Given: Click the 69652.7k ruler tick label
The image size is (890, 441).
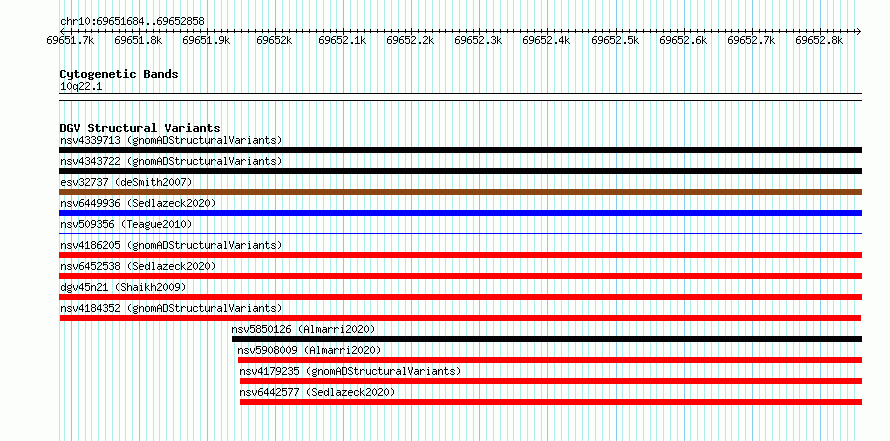Looking at the screenshot, I should click(x=751, y=41).
